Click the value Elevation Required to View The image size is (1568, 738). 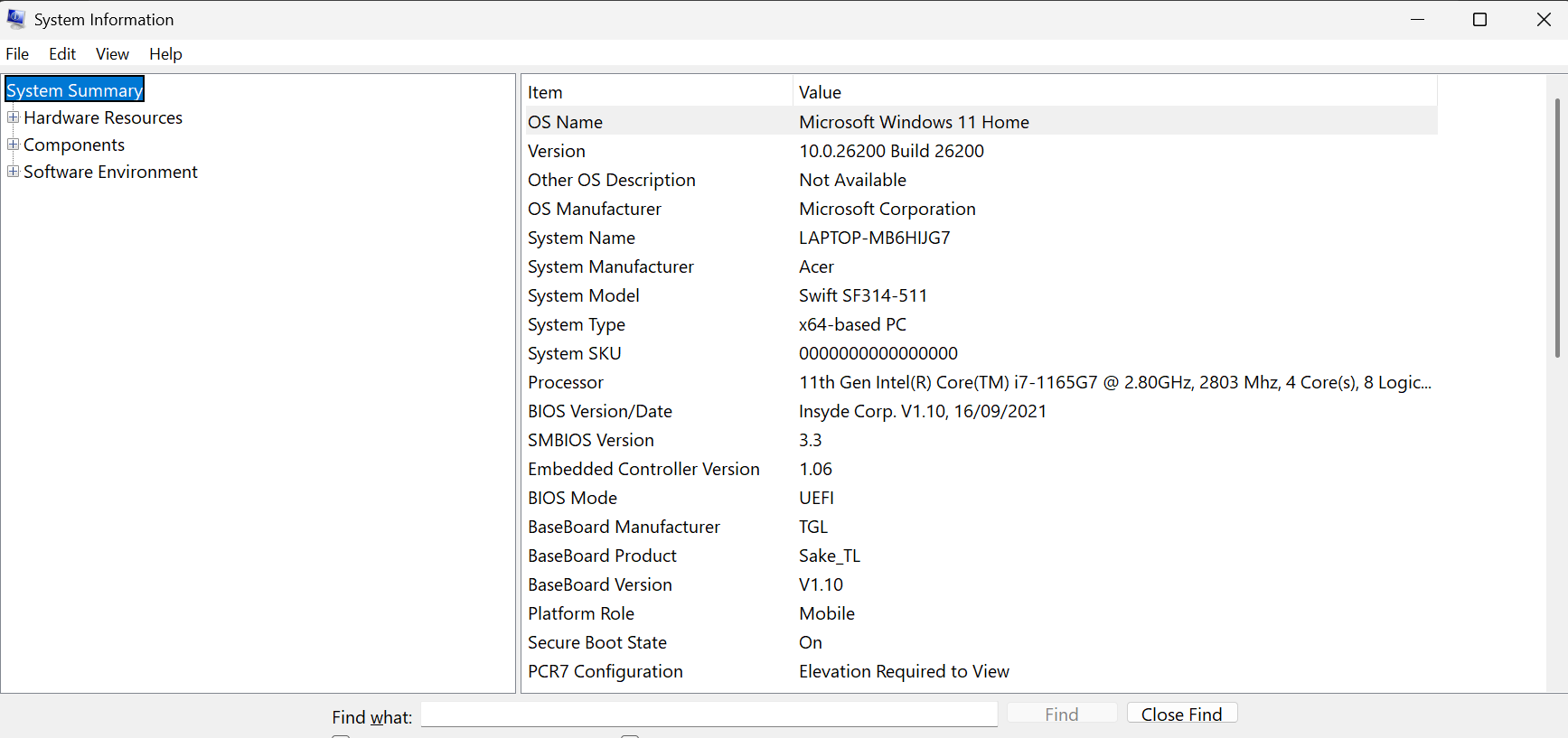(x=904, y=671)
